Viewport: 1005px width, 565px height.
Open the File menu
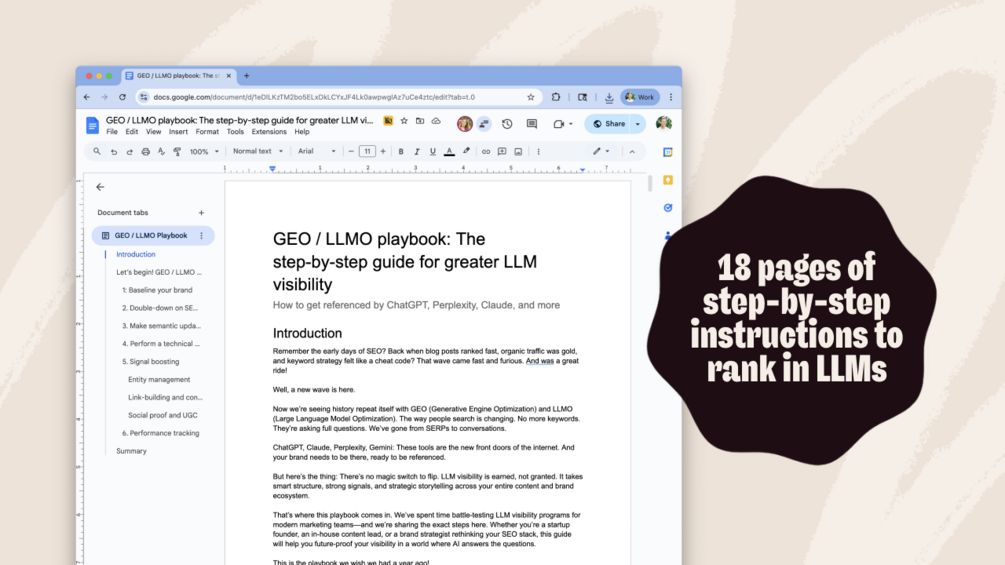[x=112, y=132]
